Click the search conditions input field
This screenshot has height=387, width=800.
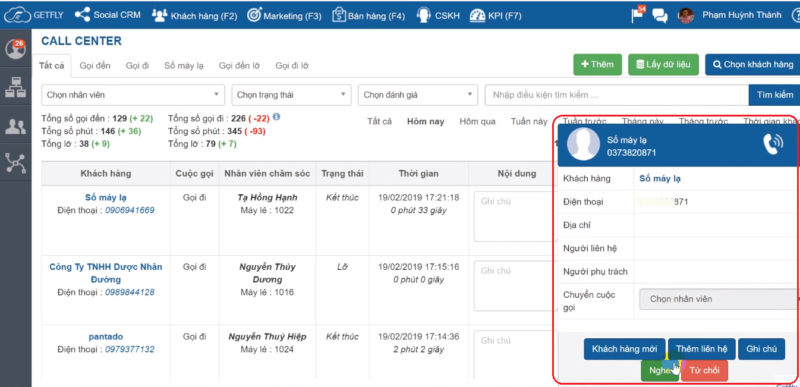(x=617, y=95)
